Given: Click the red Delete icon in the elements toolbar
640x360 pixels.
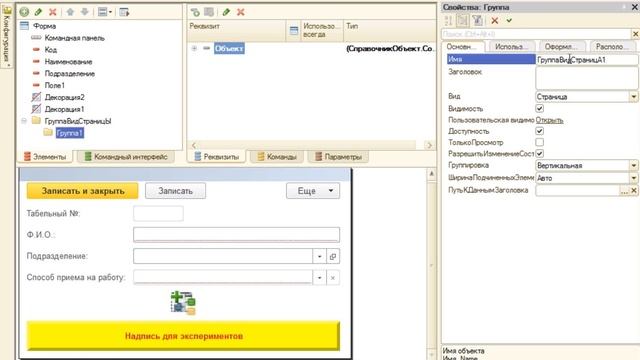Looking at the screenshot, I should point(53,12).
